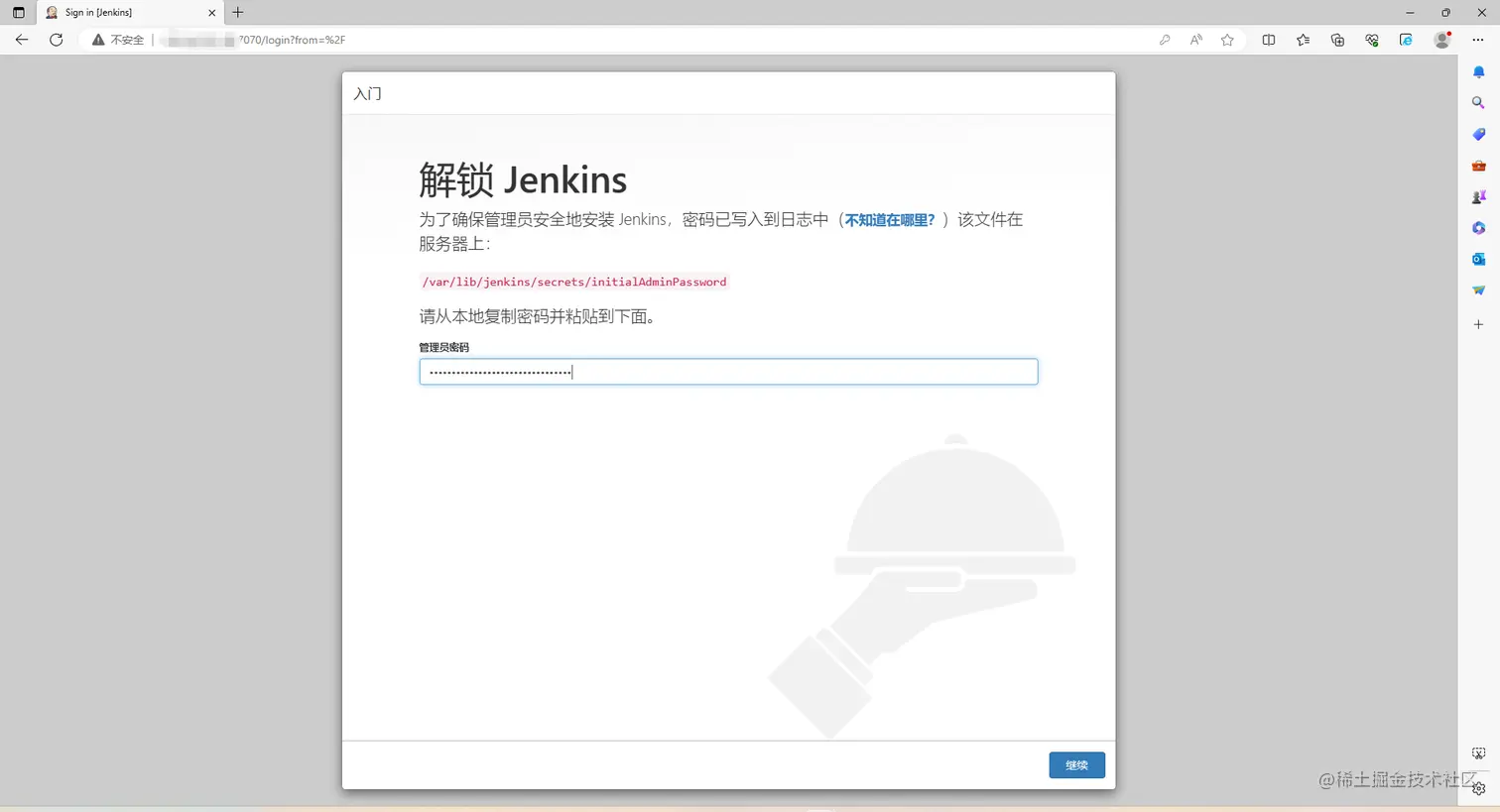The image size is (1500, 812).
Task: Open a new browser tab
Action: 238,13
